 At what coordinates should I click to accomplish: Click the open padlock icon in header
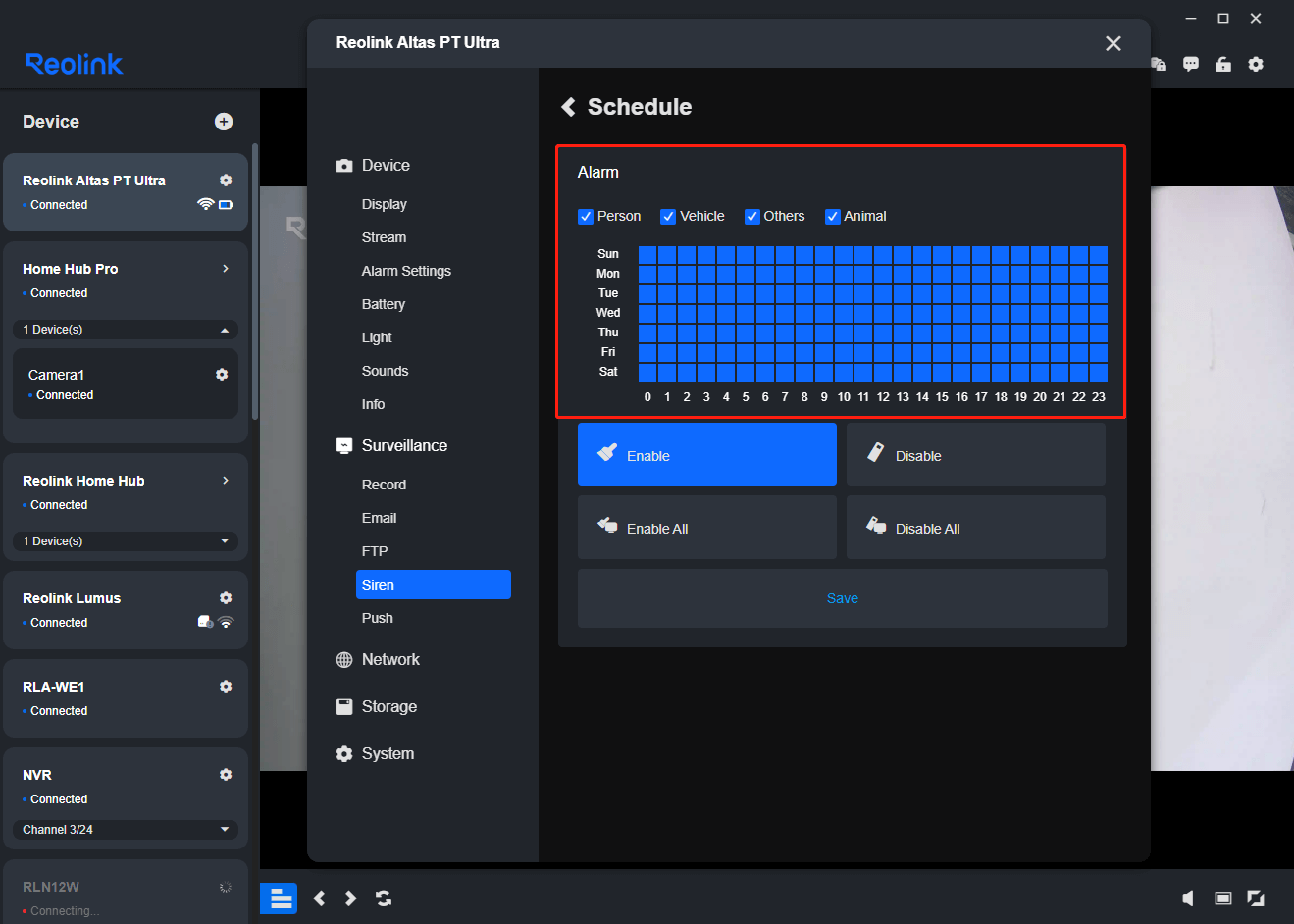[1223, 64]
